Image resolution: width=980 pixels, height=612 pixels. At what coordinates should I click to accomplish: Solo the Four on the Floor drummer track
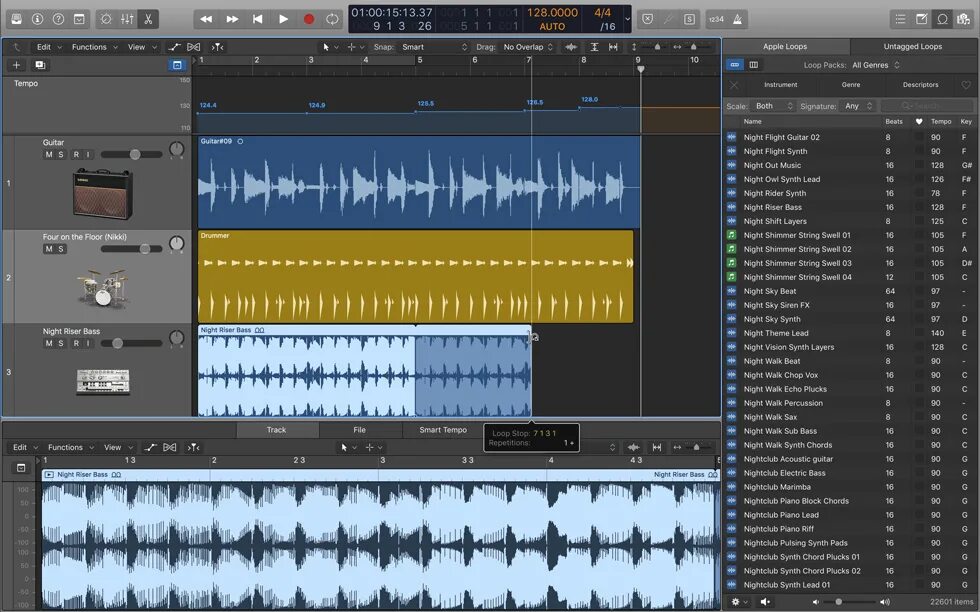coord(61,249)
